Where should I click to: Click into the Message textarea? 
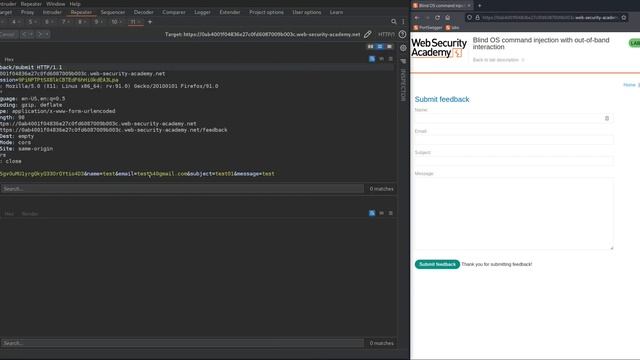514,213
